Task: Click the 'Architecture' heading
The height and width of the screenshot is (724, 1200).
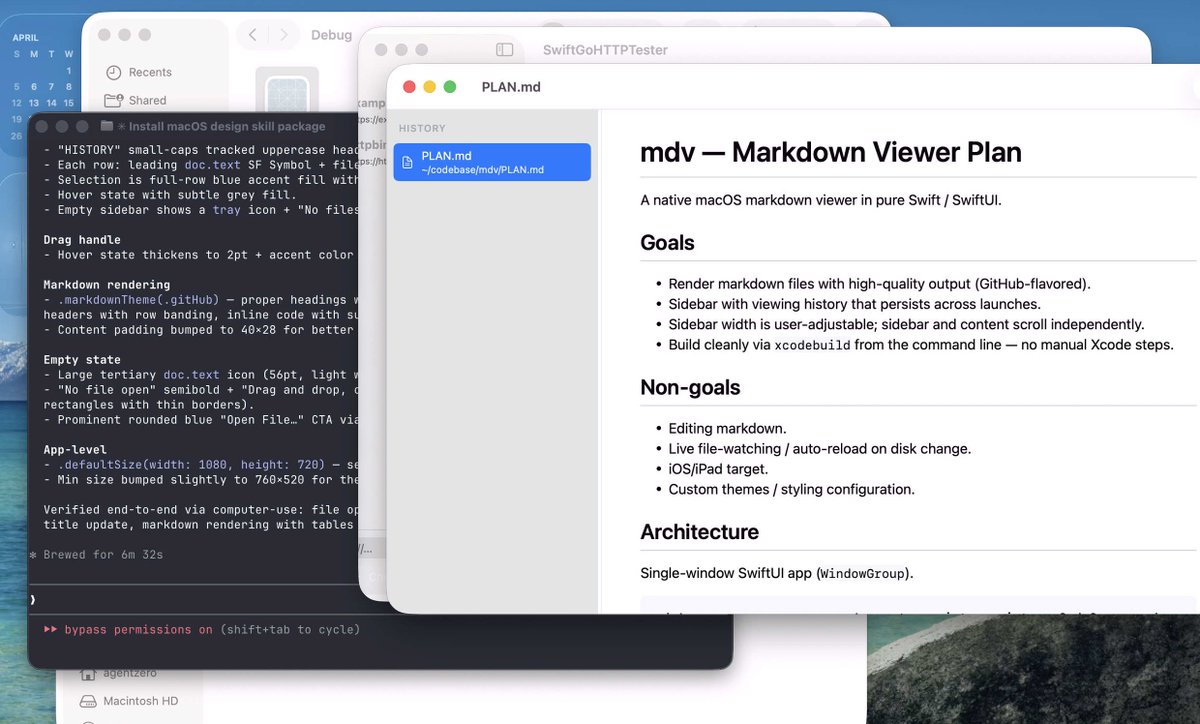Action: (x=699, y=532)
